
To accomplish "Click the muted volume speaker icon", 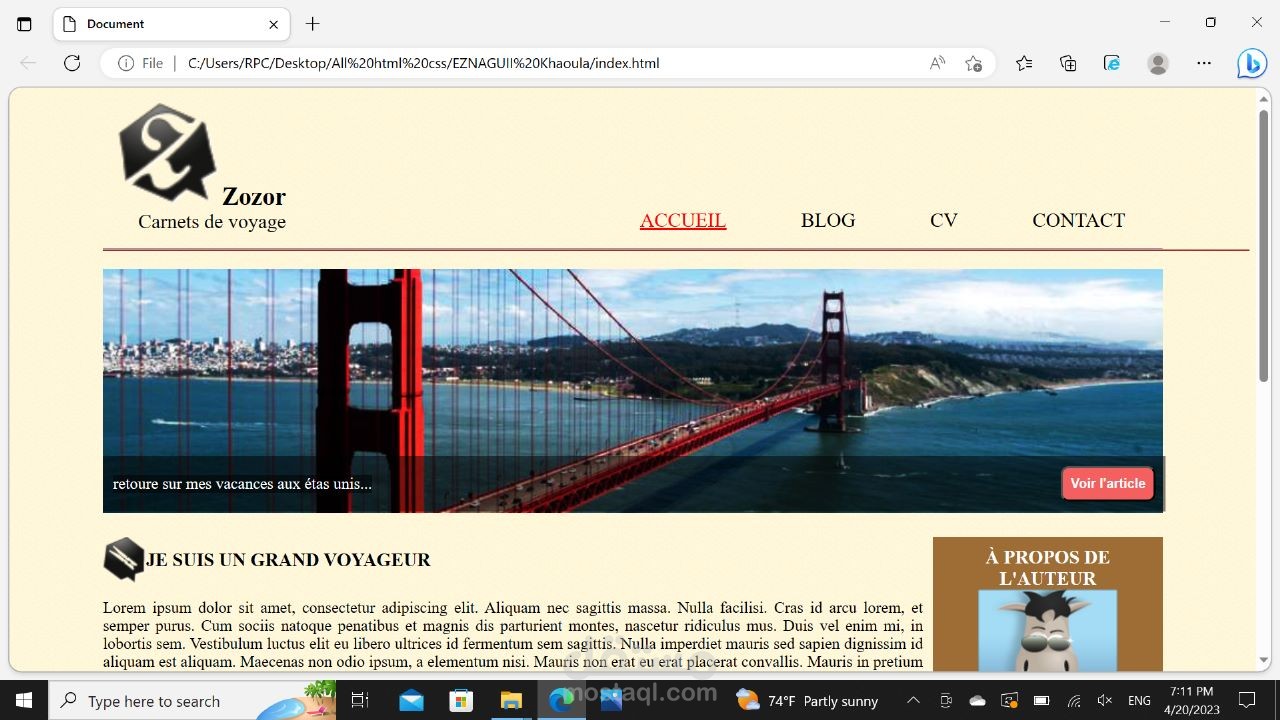I will [x=1105, y=700].
